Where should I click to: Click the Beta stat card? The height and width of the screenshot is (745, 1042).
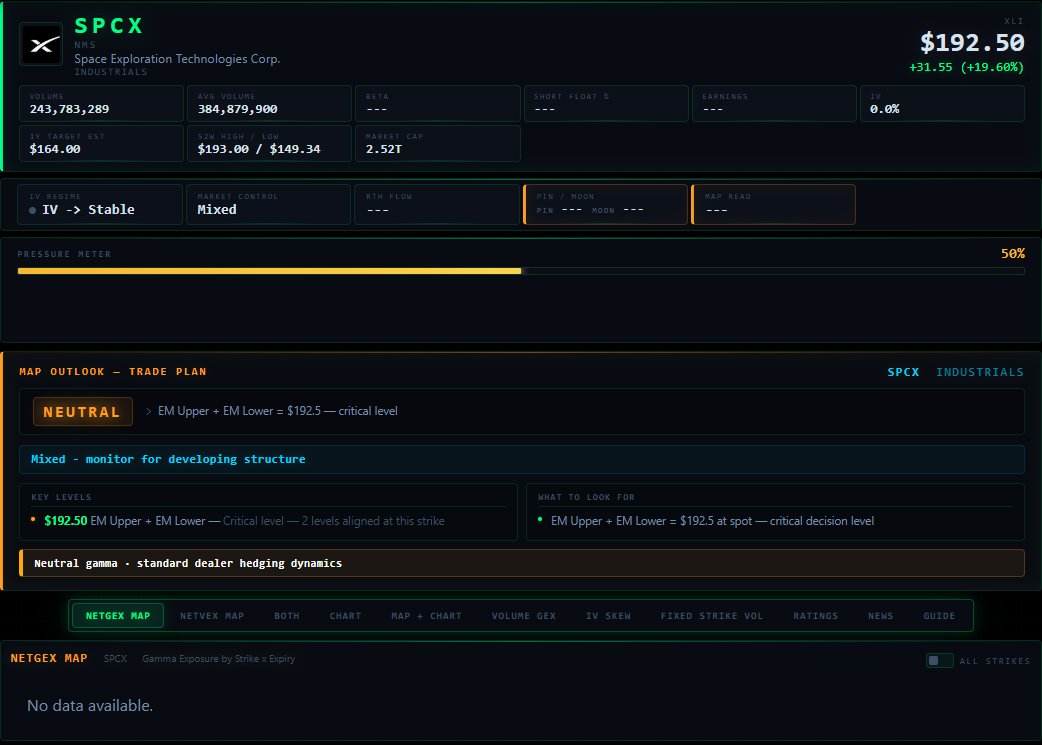438,104
